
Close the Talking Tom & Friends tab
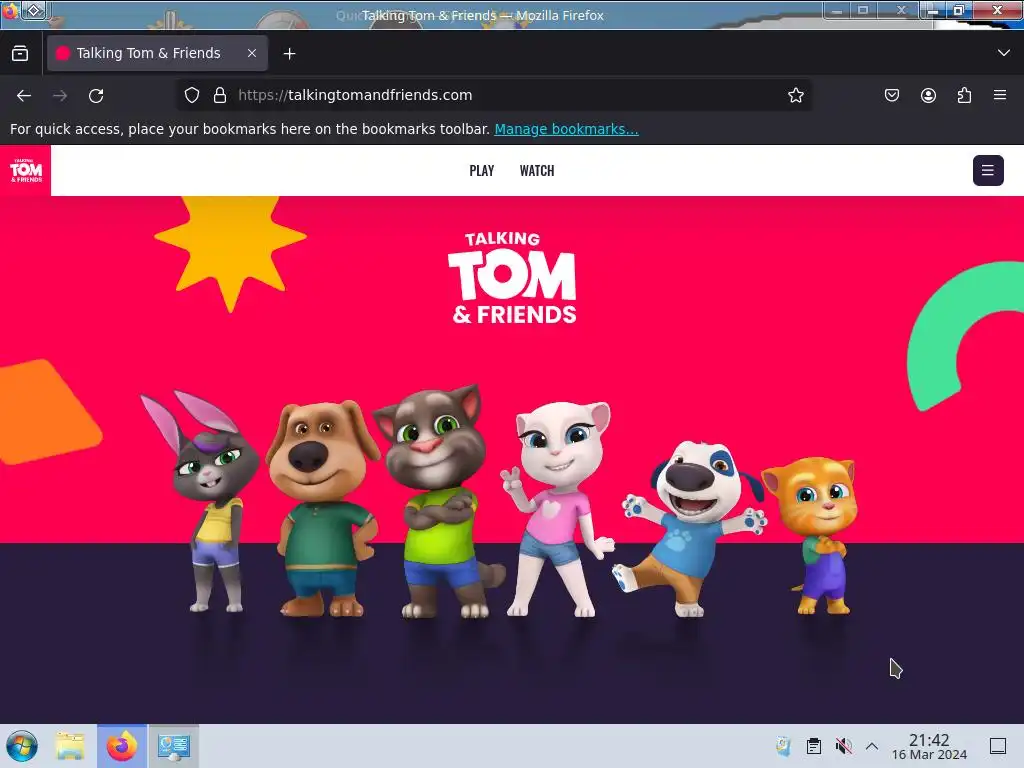[x=252, y=53]
